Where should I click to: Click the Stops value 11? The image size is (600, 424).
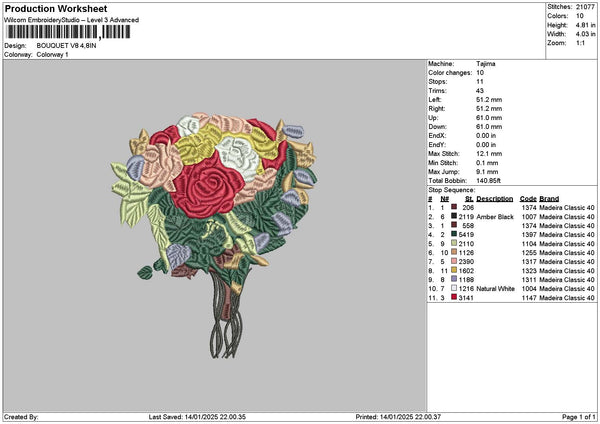[x=480, y=82]
